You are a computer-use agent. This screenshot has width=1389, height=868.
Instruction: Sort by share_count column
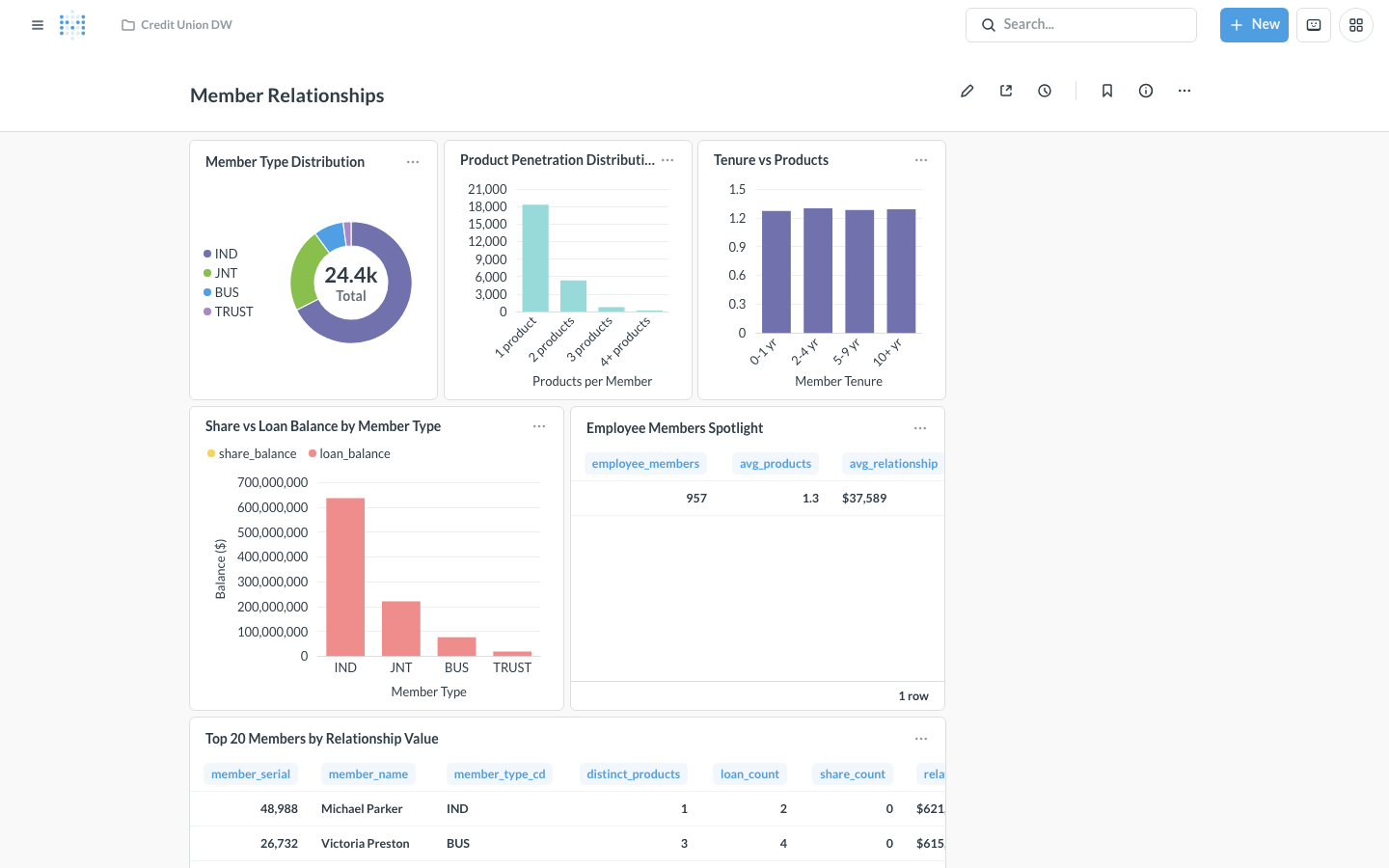853,774
